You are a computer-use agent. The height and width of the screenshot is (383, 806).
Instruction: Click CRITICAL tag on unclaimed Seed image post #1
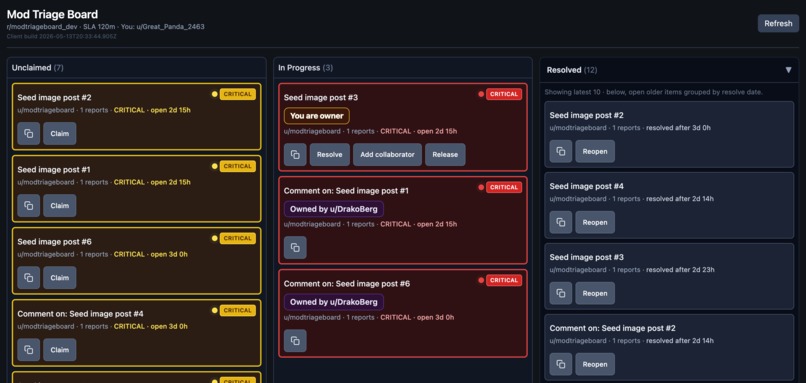(x=237, y=166)
